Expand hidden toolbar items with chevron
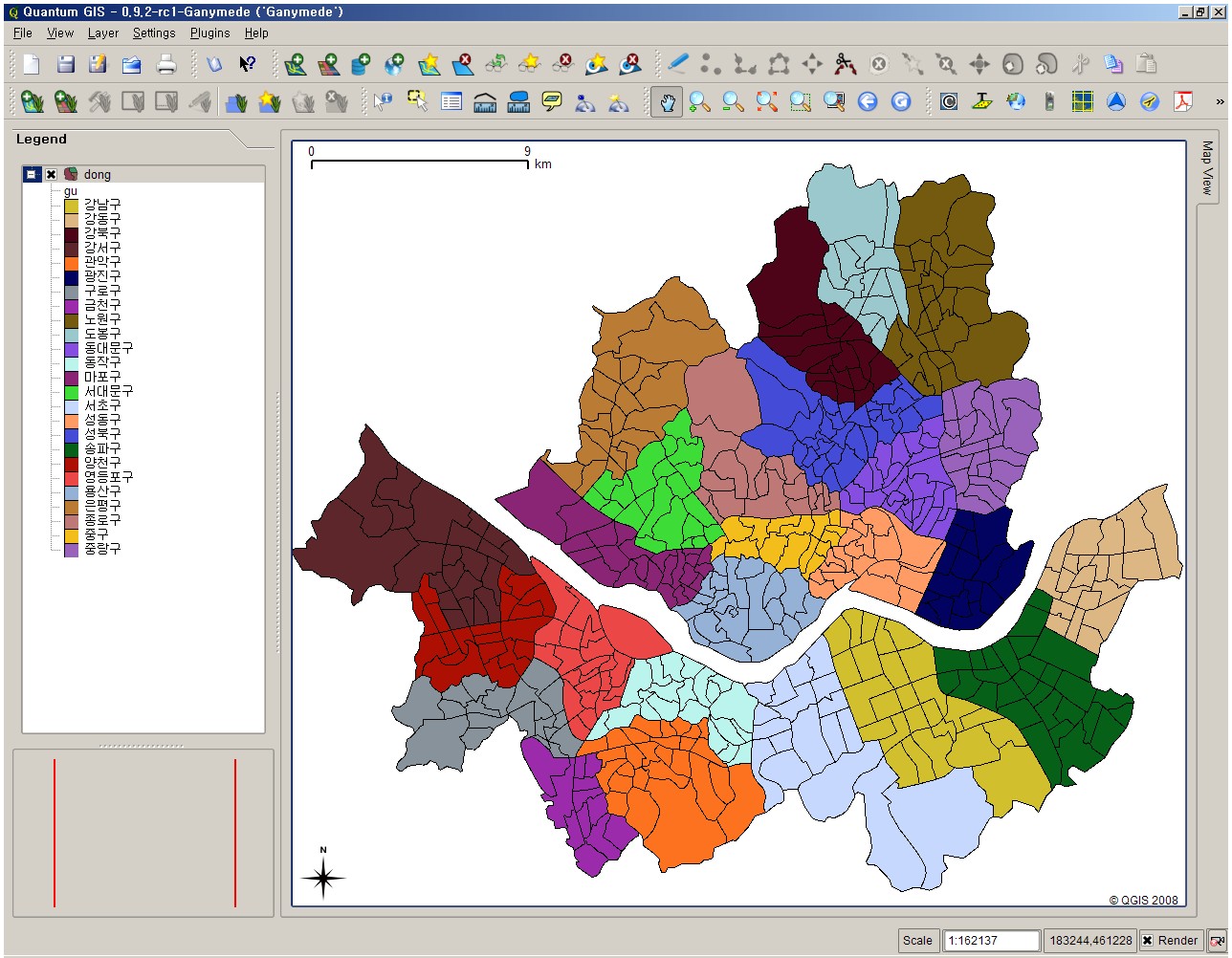1232x958 pixels. pyautogui.click(x=1220, y=101)
